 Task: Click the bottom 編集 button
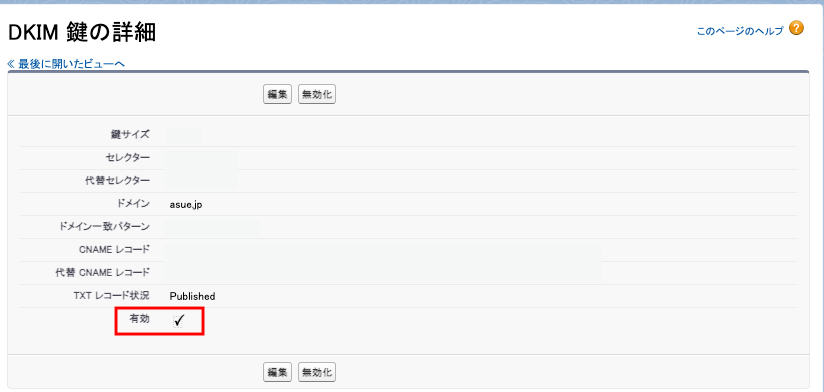(277, 373)
